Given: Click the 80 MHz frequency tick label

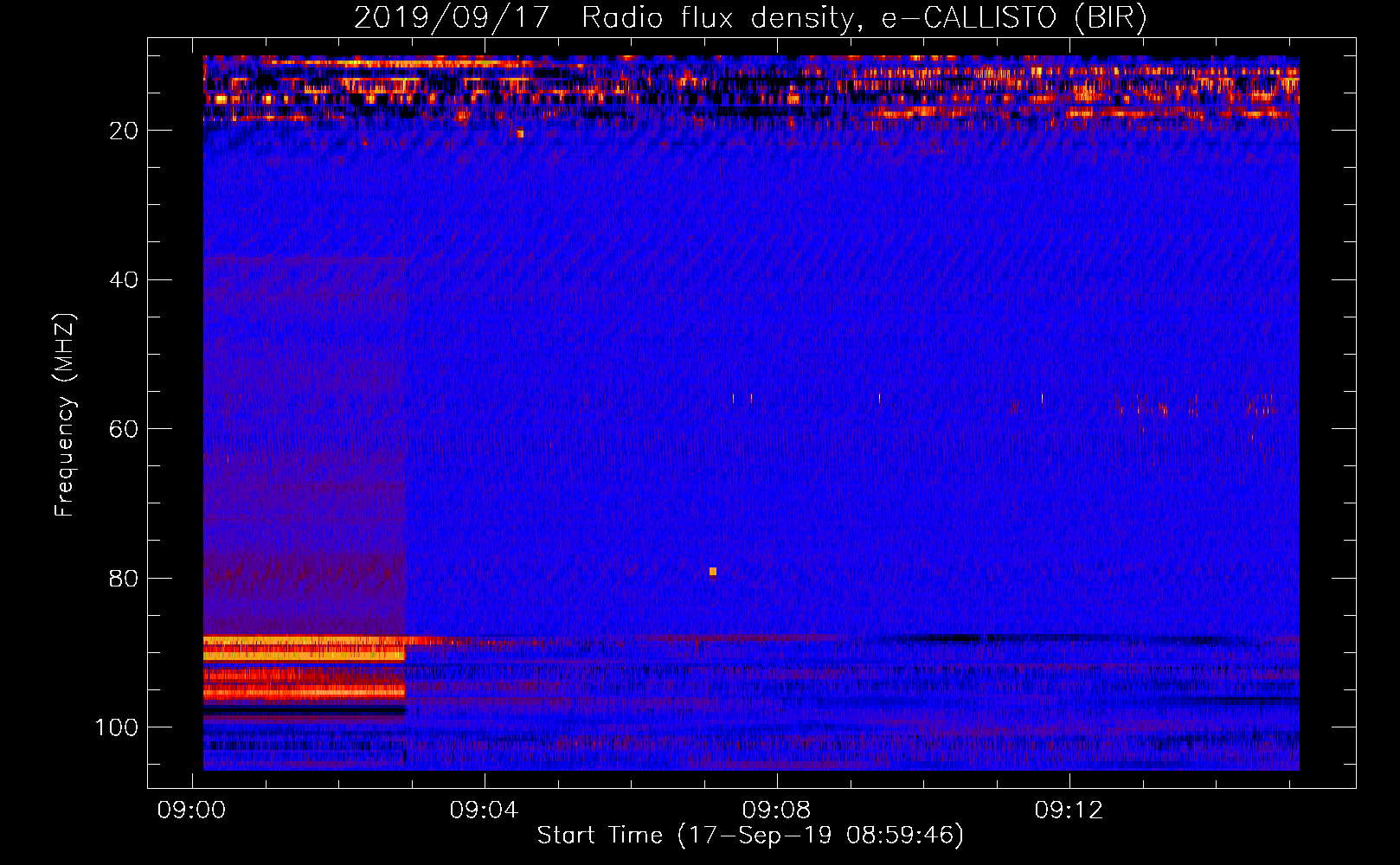Looking at the screenshot, I should (x=124, y=579).
